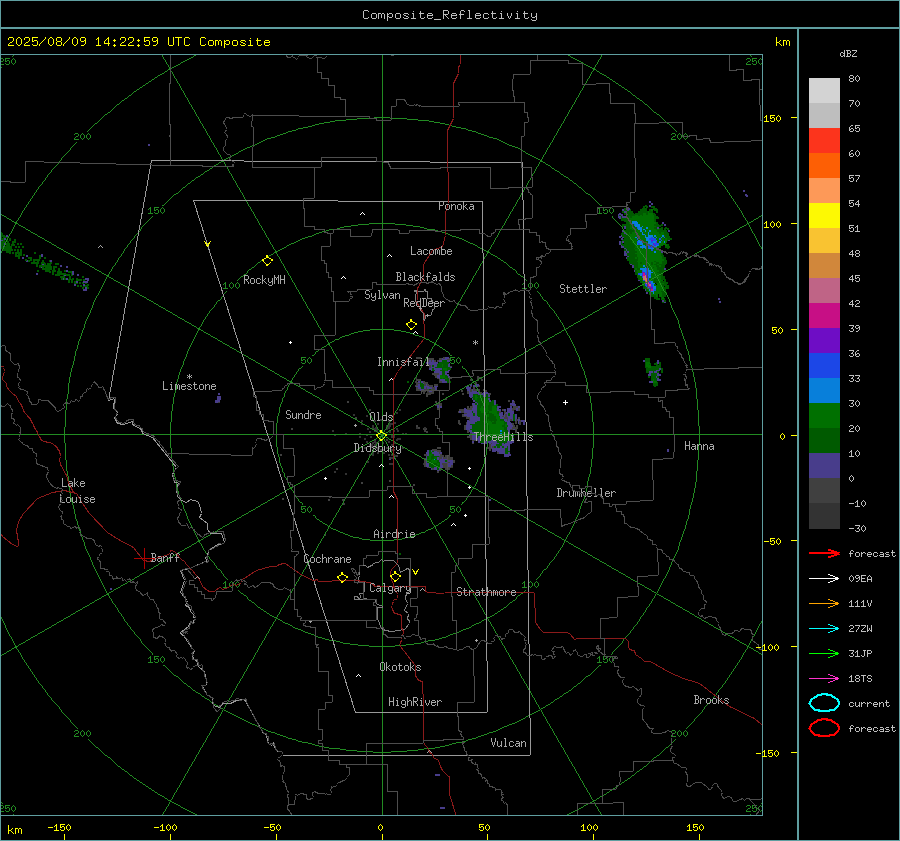Click the Stettler town label
This screenshot has height=841, width=900.
[x=583, y=289]
